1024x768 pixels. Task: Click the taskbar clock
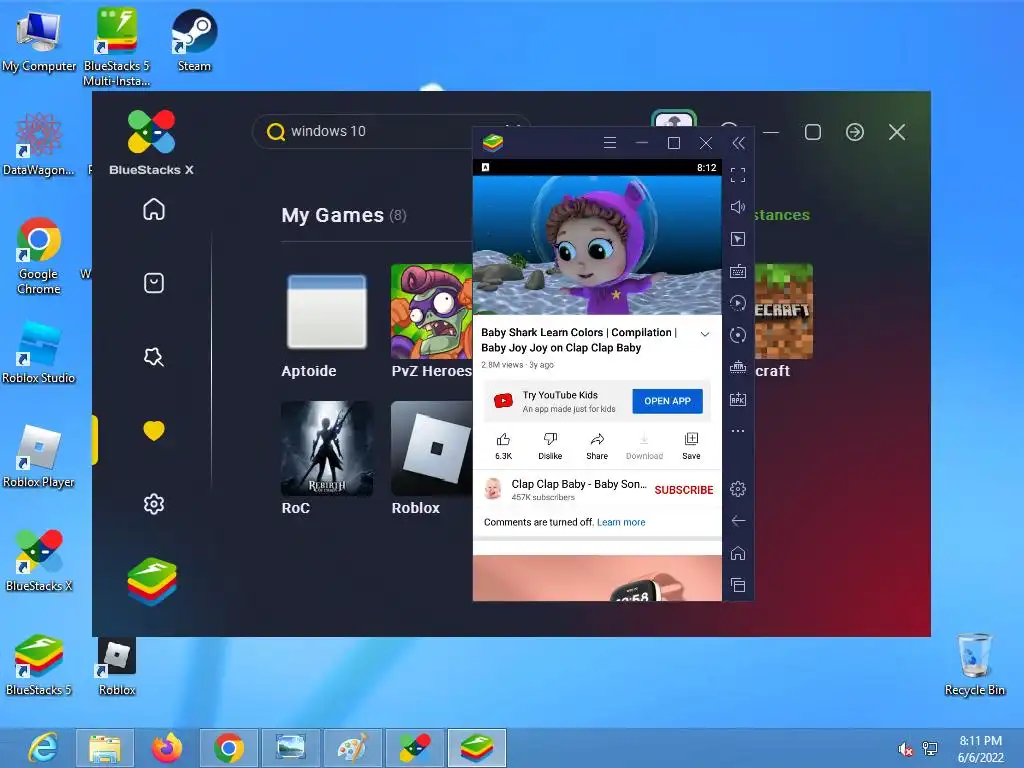pos(980,749)
